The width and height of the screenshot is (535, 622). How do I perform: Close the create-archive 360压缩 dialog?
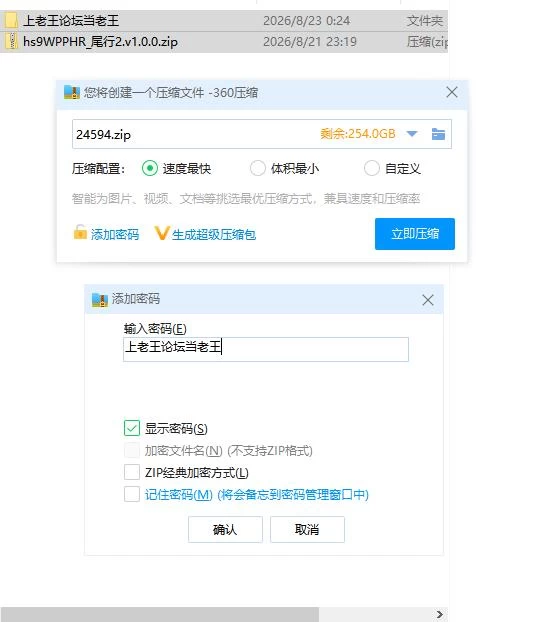452,92
